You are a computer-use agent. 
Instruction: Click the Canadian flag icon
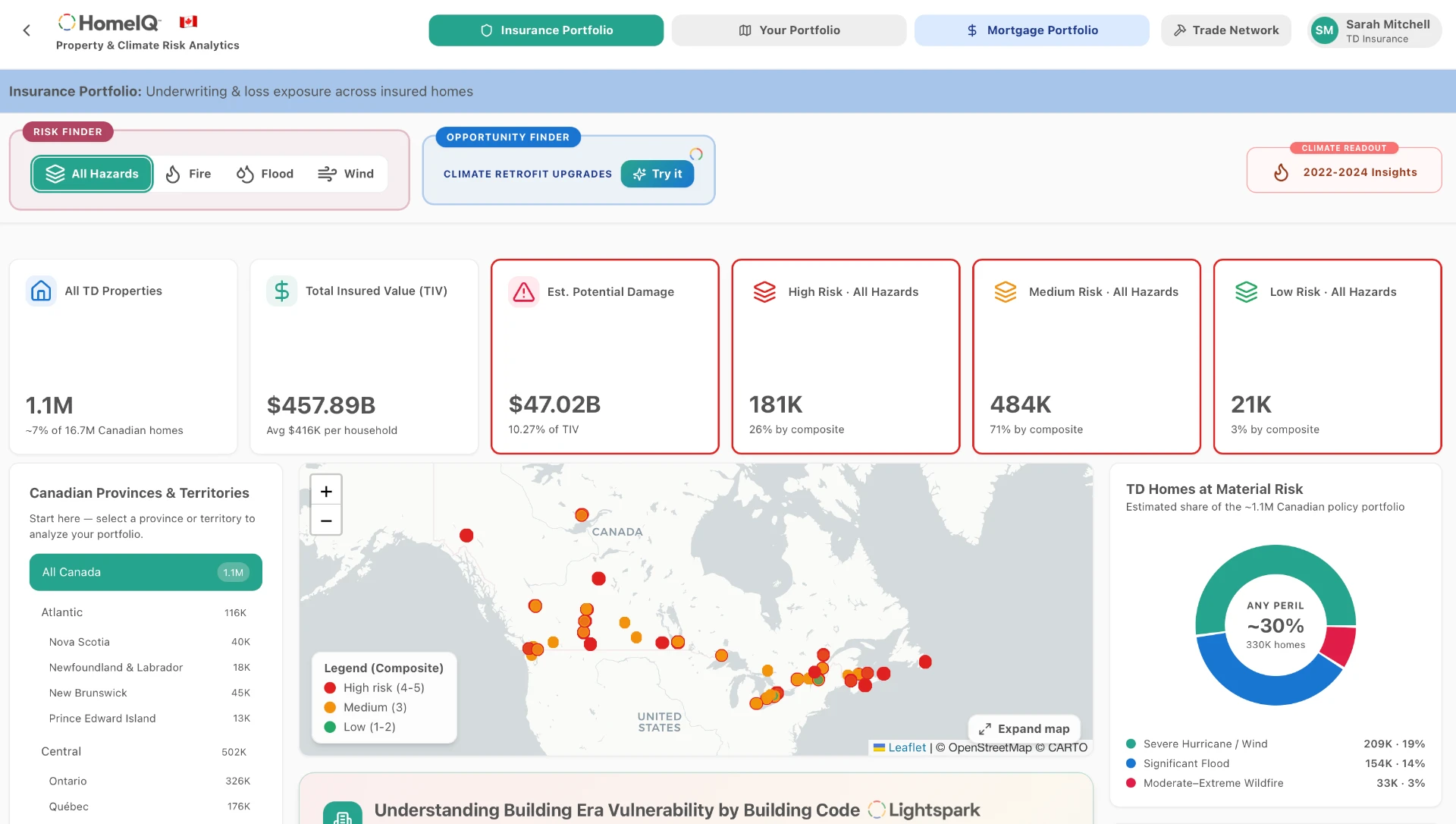point(188,22)
